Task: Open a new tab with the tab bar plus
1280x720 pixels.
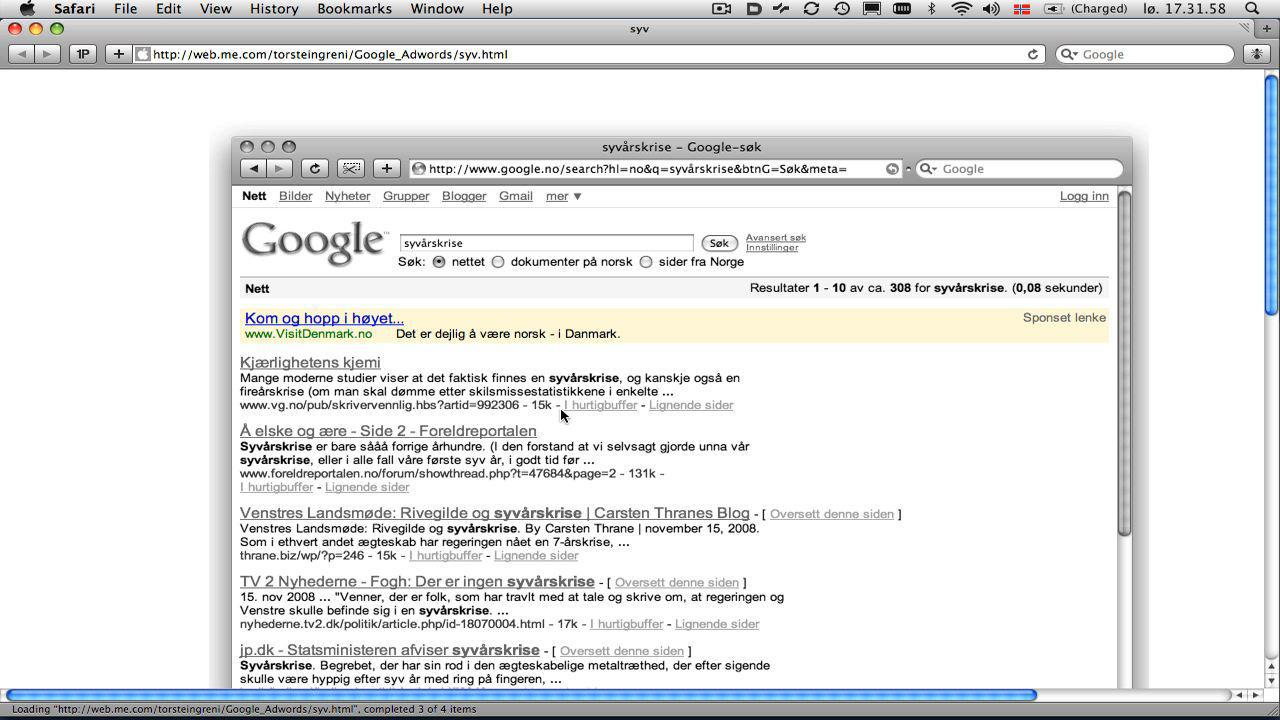Action: click(1267, 28)
